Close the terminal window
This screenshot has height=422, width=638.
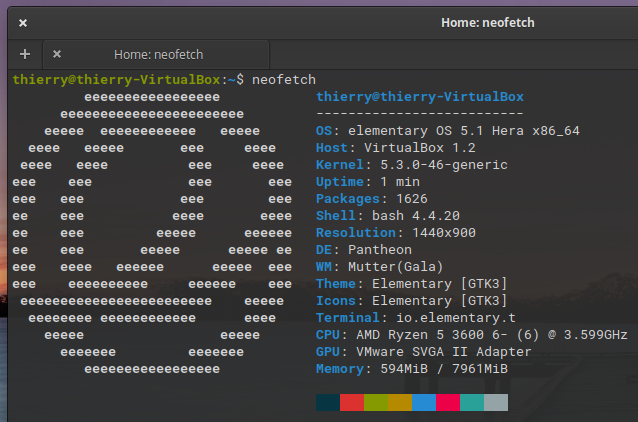click(23, 22)
